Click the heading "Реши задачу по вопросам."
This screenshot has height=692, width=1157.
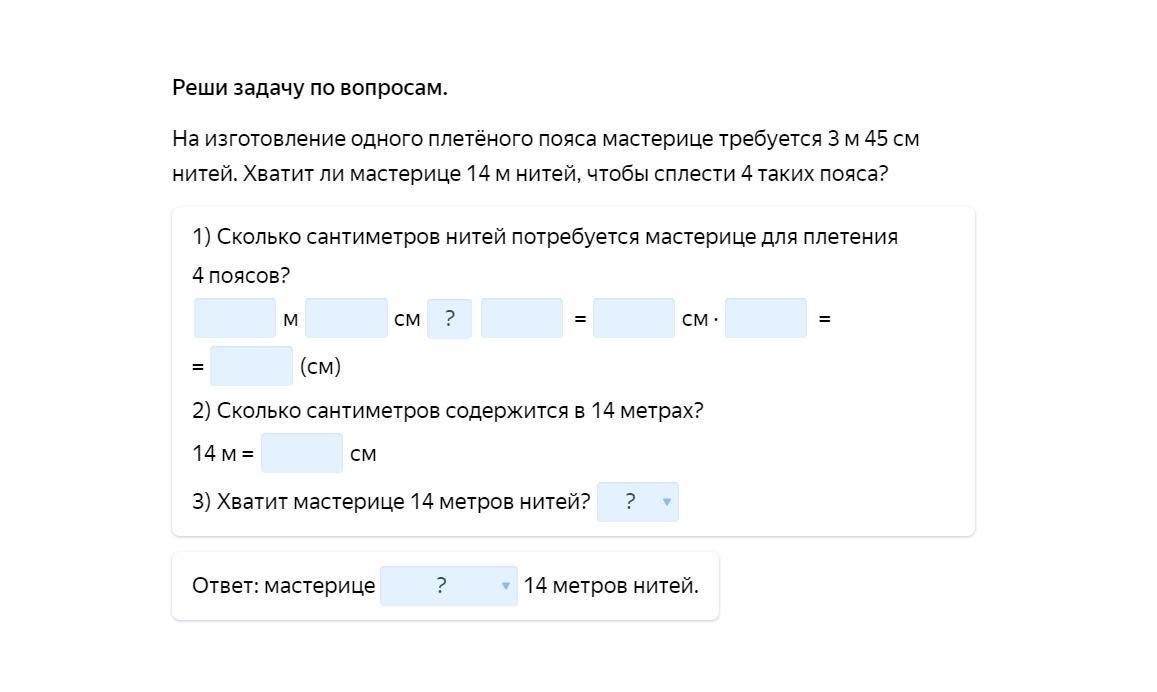(310, 88)
